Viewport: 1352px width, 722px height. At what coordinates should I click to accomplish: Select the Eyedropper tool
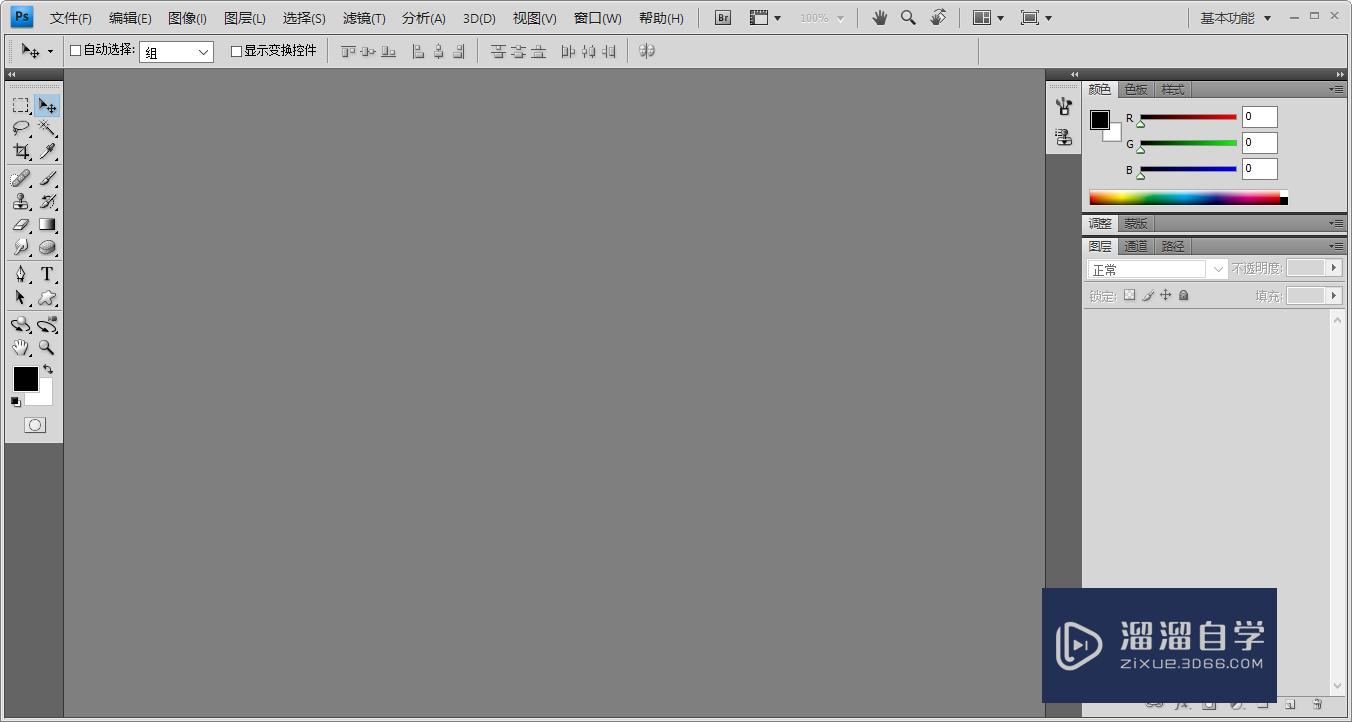tap(47, 151)
